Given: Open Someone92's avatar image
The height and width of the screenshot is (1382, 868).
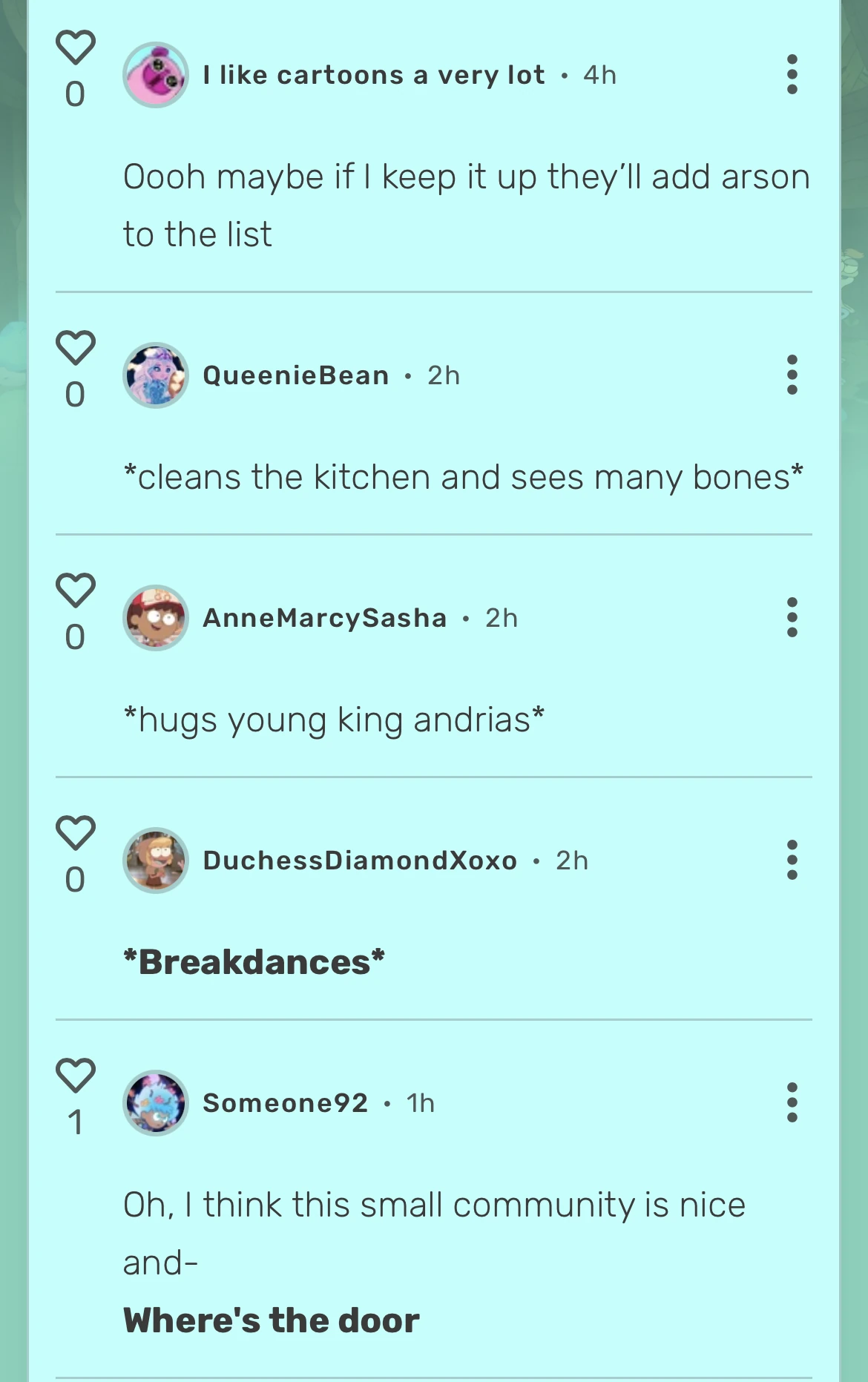Looking at the screenshot, I should click(x=155, y=1104).
